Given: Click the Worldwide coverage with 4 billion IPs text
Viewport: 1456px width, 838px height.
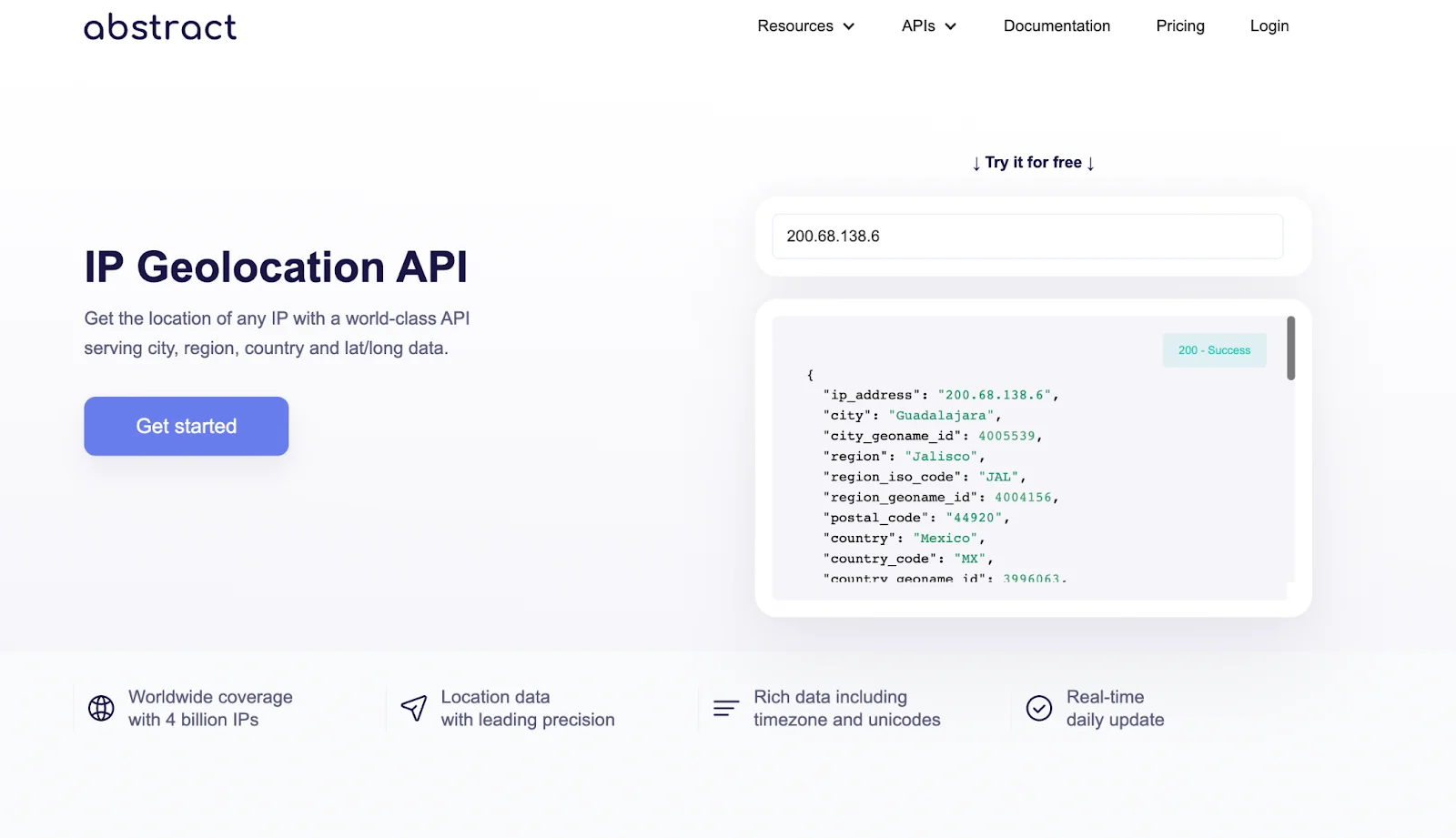Looking at the screenshot, I should 210,708.
